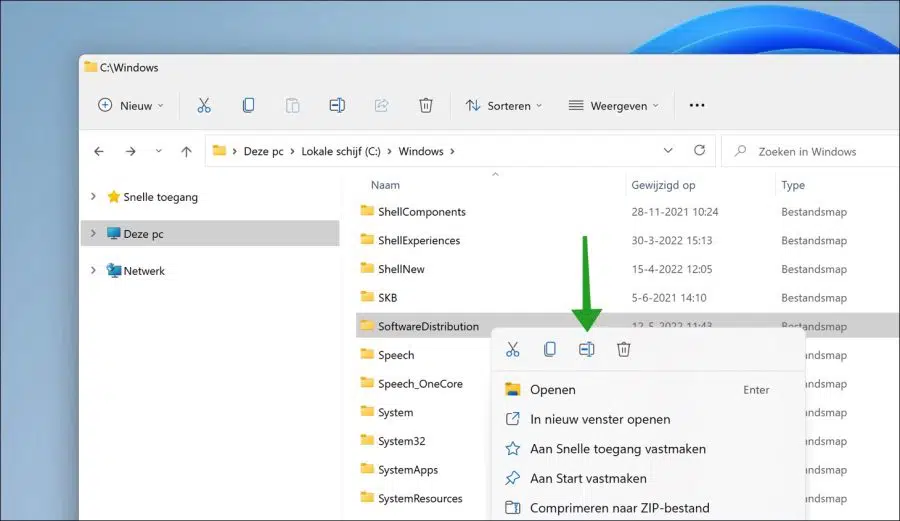Click the 30-3-2022 15:13 date cell
Screen dimensions: 900x521
pos(672,240)
